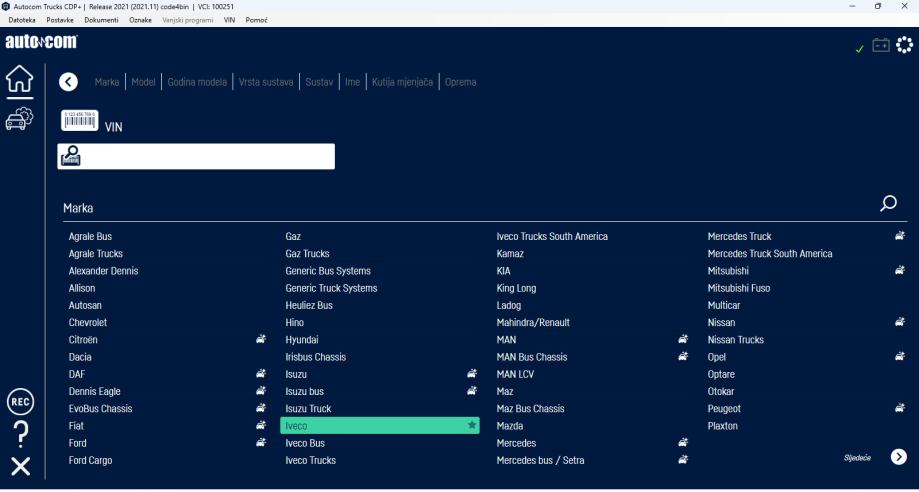919x492 pixels.
Task: Click the VIN barcode icon
Action: point(80,120)
